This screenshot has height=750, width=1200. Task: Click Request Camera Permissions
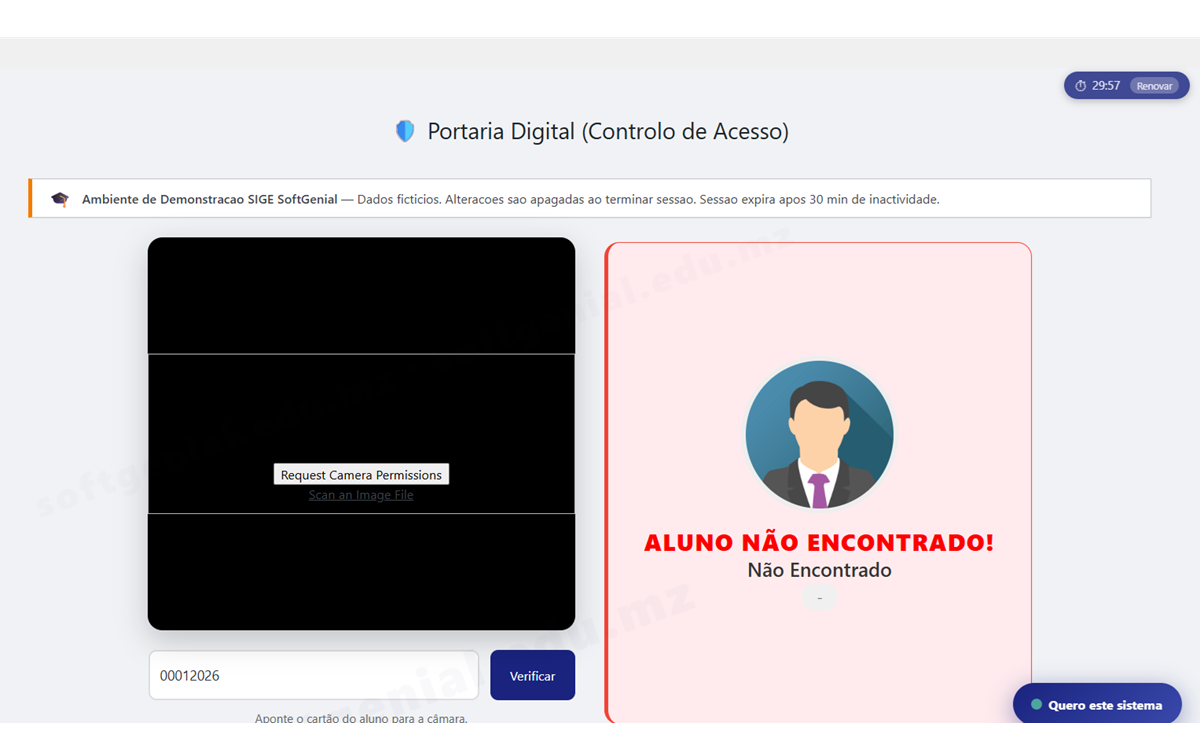tap(361, 474)
